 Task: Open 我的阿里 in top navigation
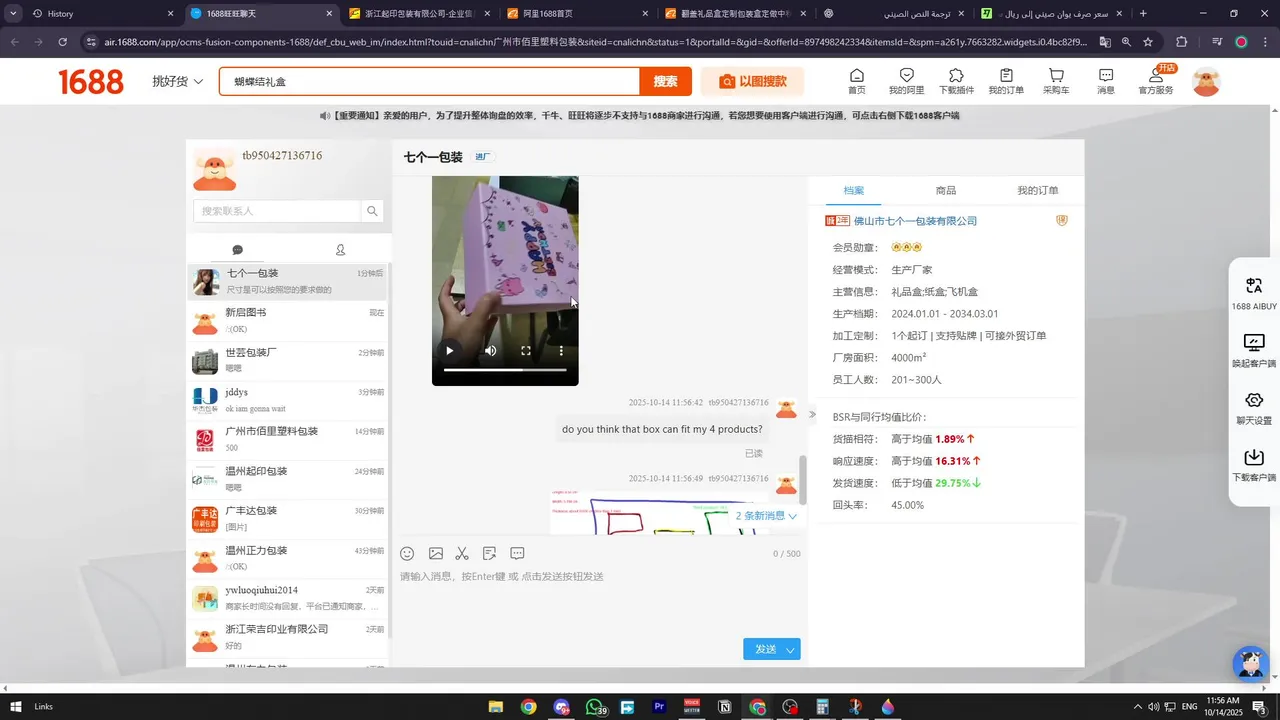[907, 81]
